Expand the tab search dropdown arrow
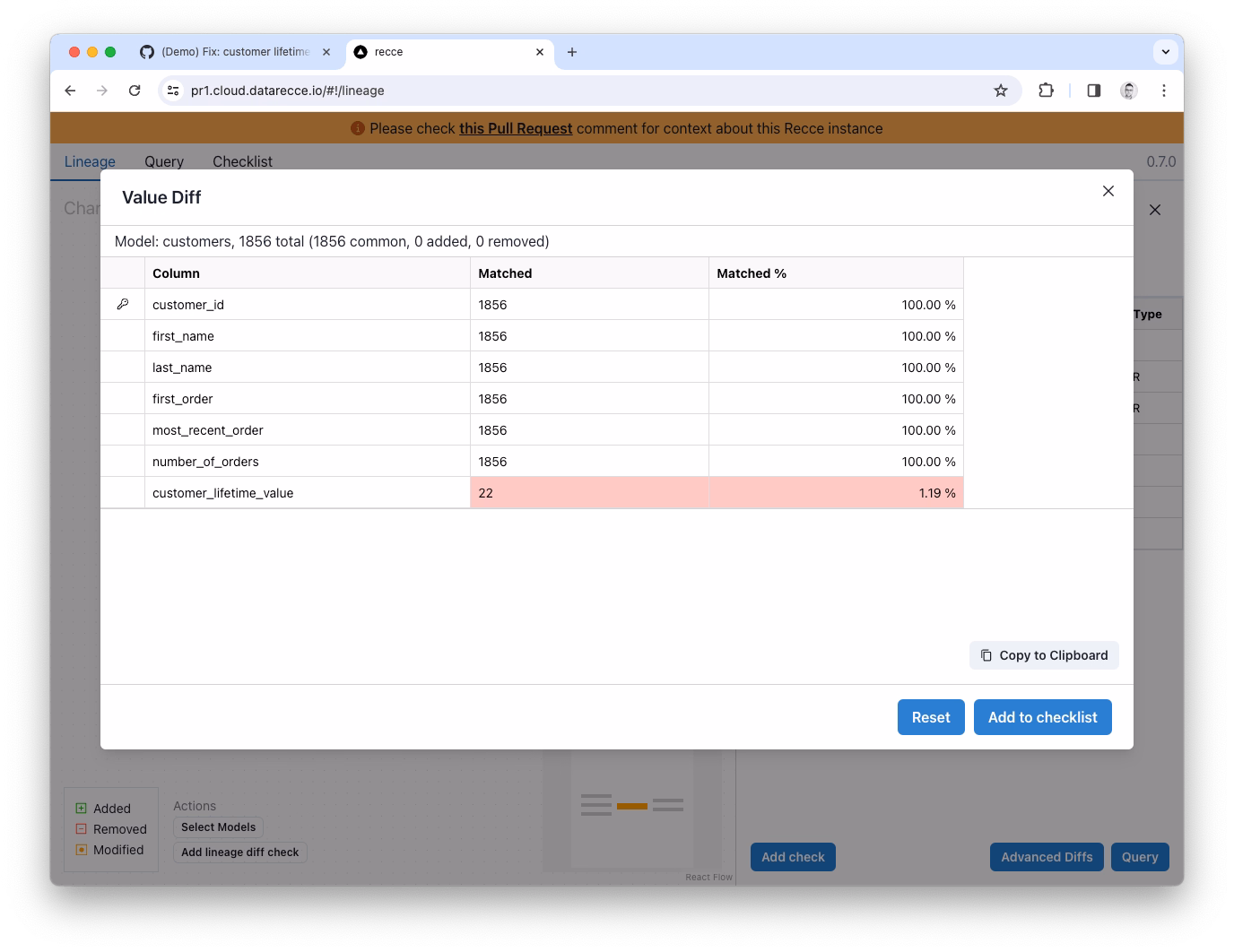1234x952 pixels. click(x=1166, y=52)
